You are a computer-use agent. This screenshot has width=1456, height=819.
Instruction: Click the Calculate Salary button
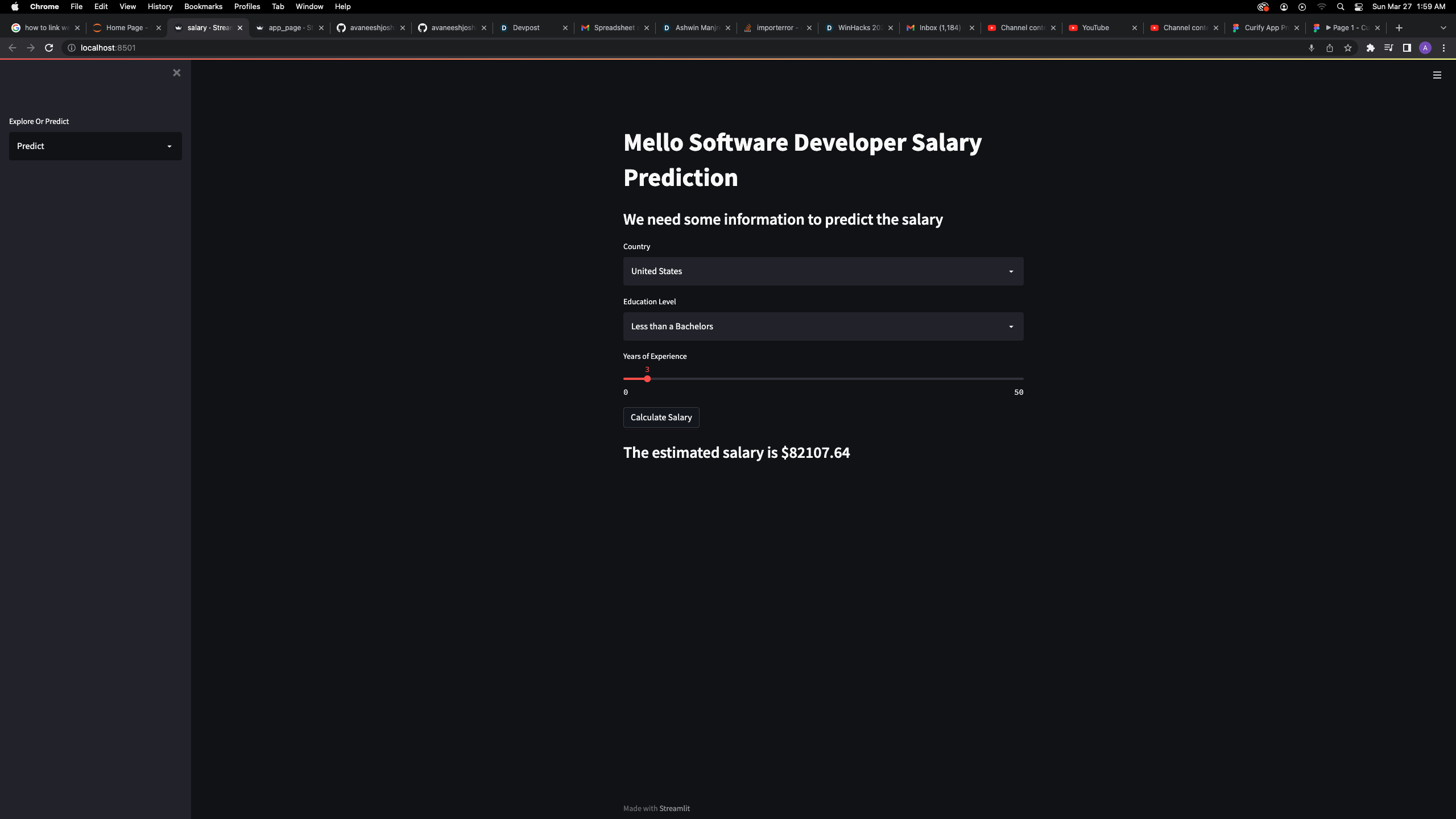[661, 417]
